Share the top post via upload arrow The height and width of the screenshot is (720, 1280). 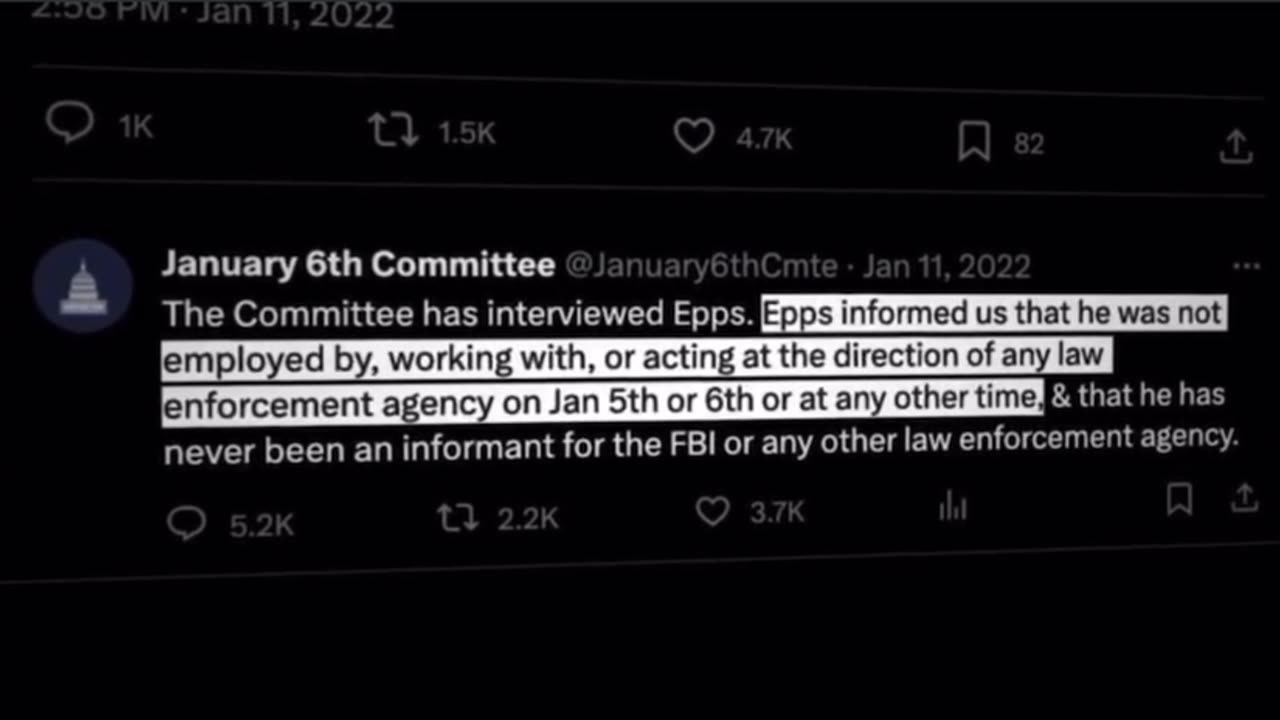tap(1236, 146)
